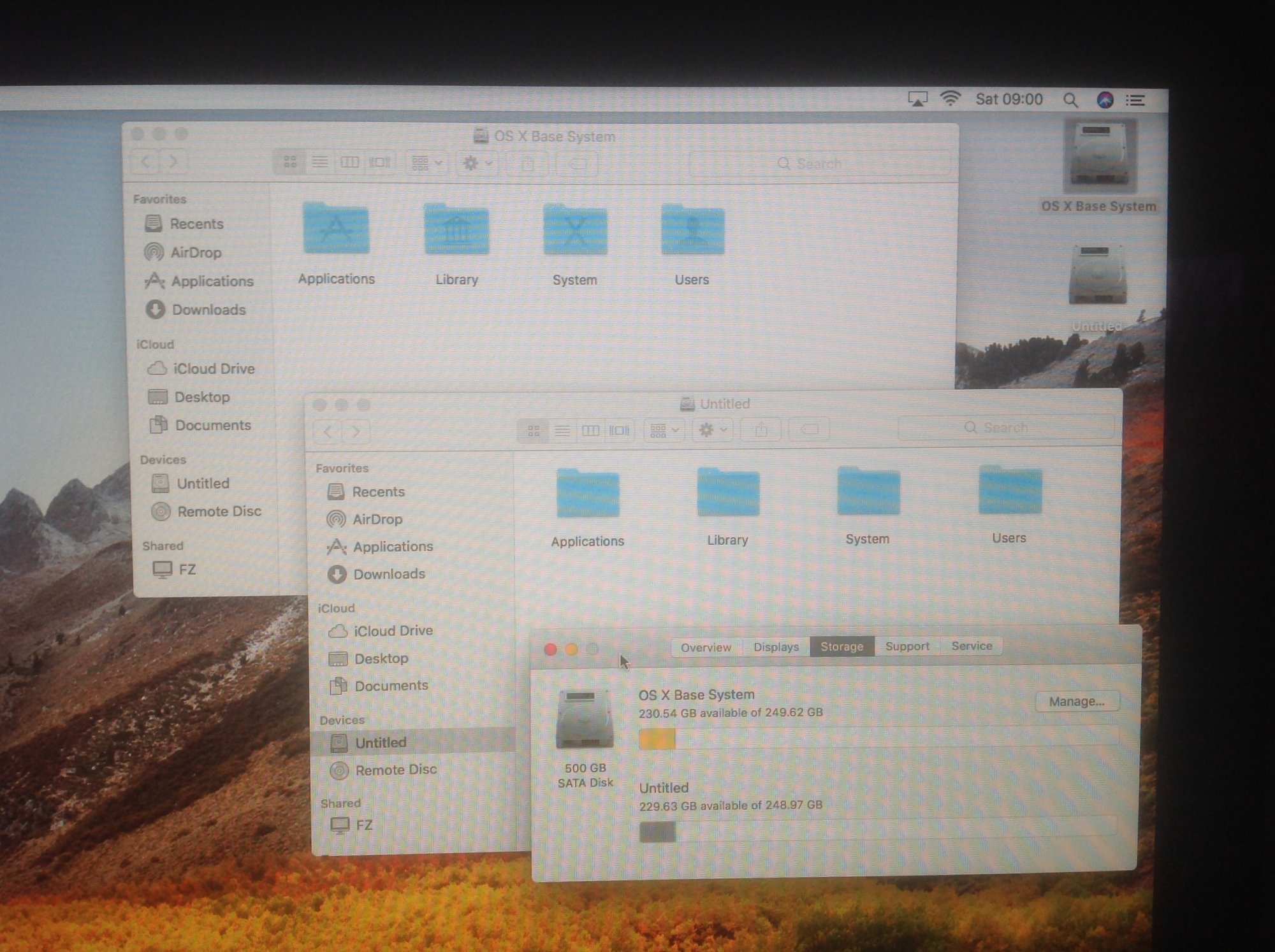Screen dimensions: 1275x952
Task: Go back in OS X Base System window
Action: [x=145, y=161]
